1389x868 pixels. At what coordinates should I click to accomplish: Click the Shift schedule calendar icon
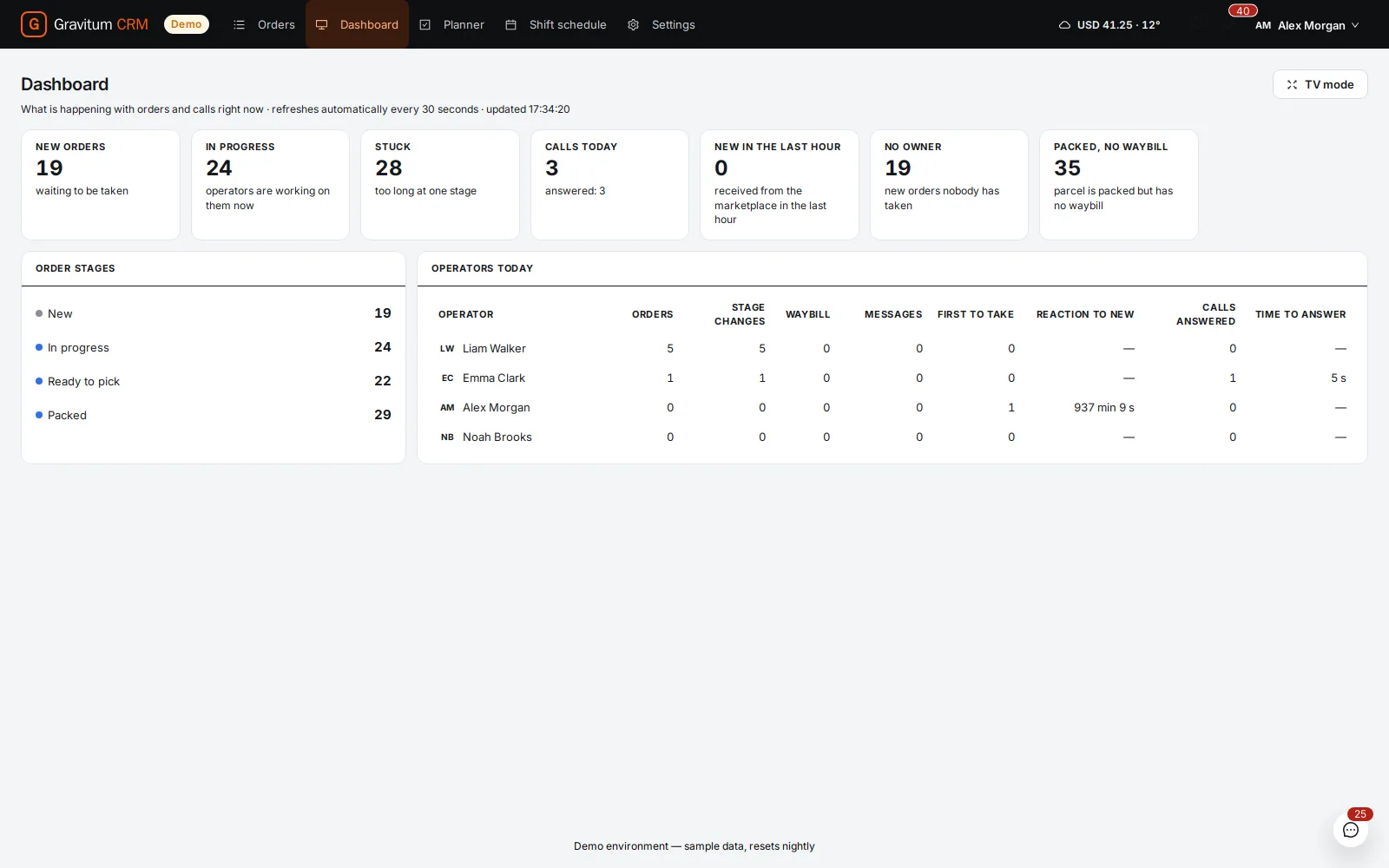[511, 25]
